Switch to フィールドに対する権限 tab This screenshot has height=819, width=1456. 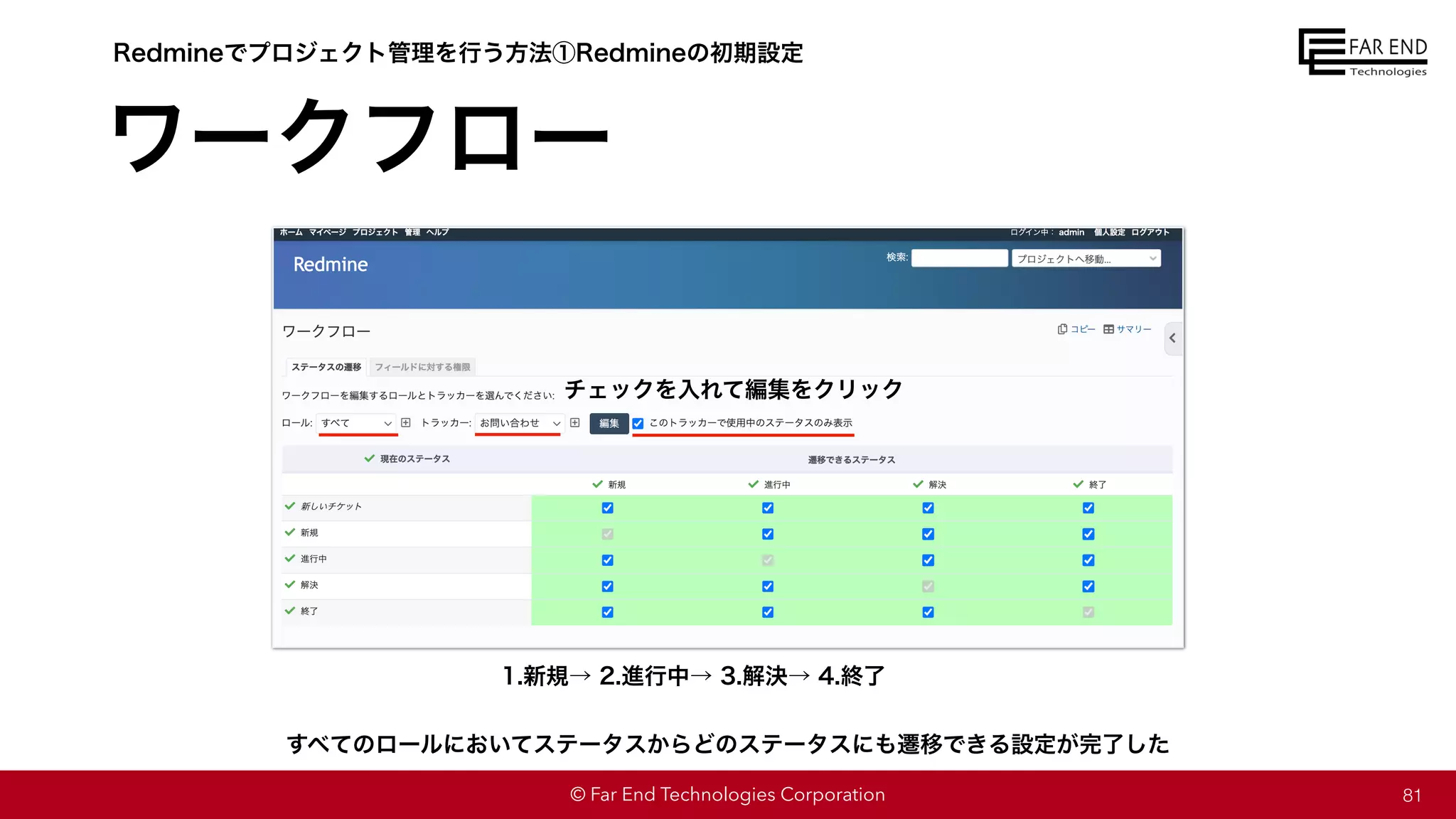click(422, 367)
